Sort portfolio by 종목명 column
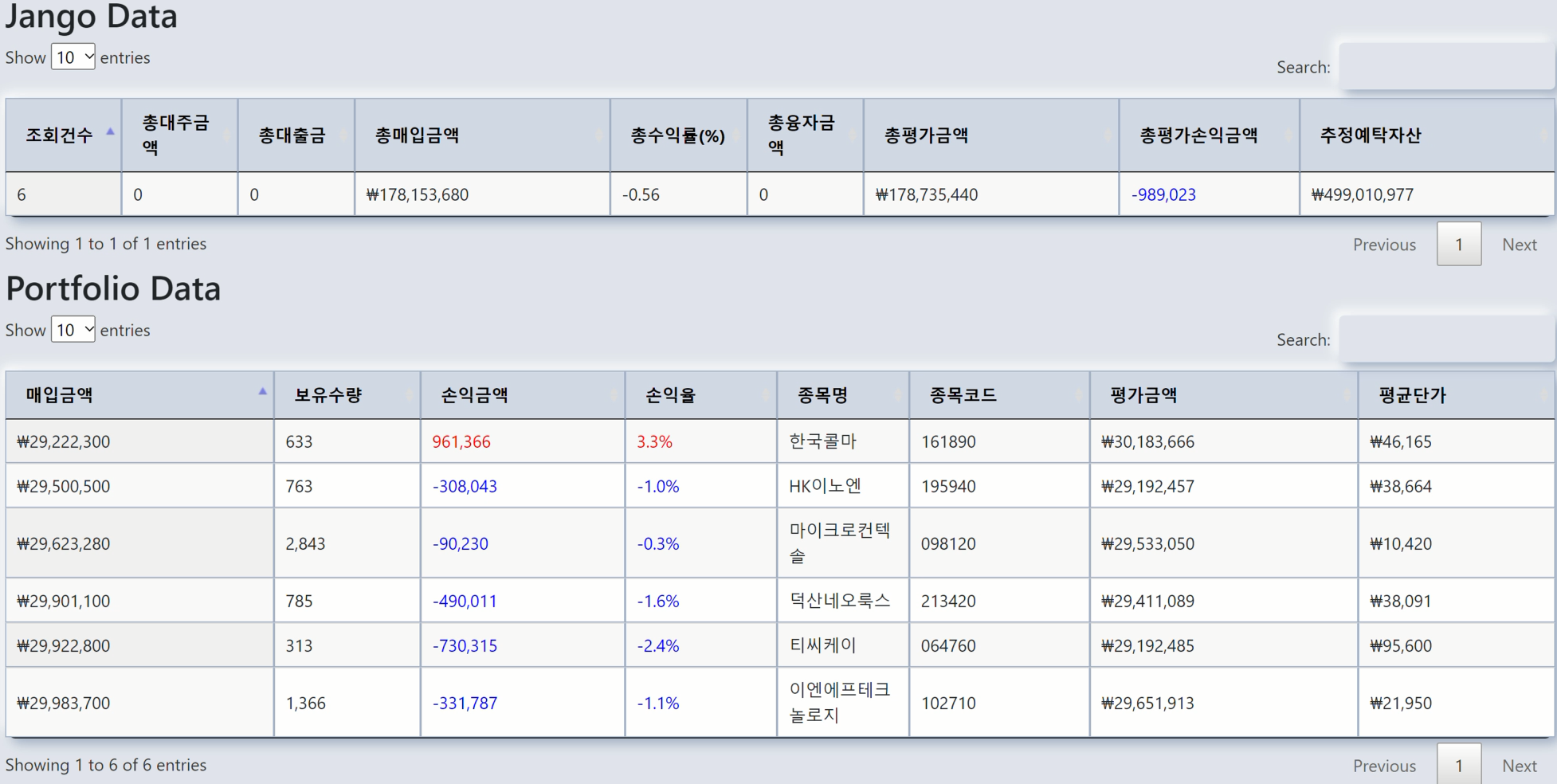 point(843,394)
